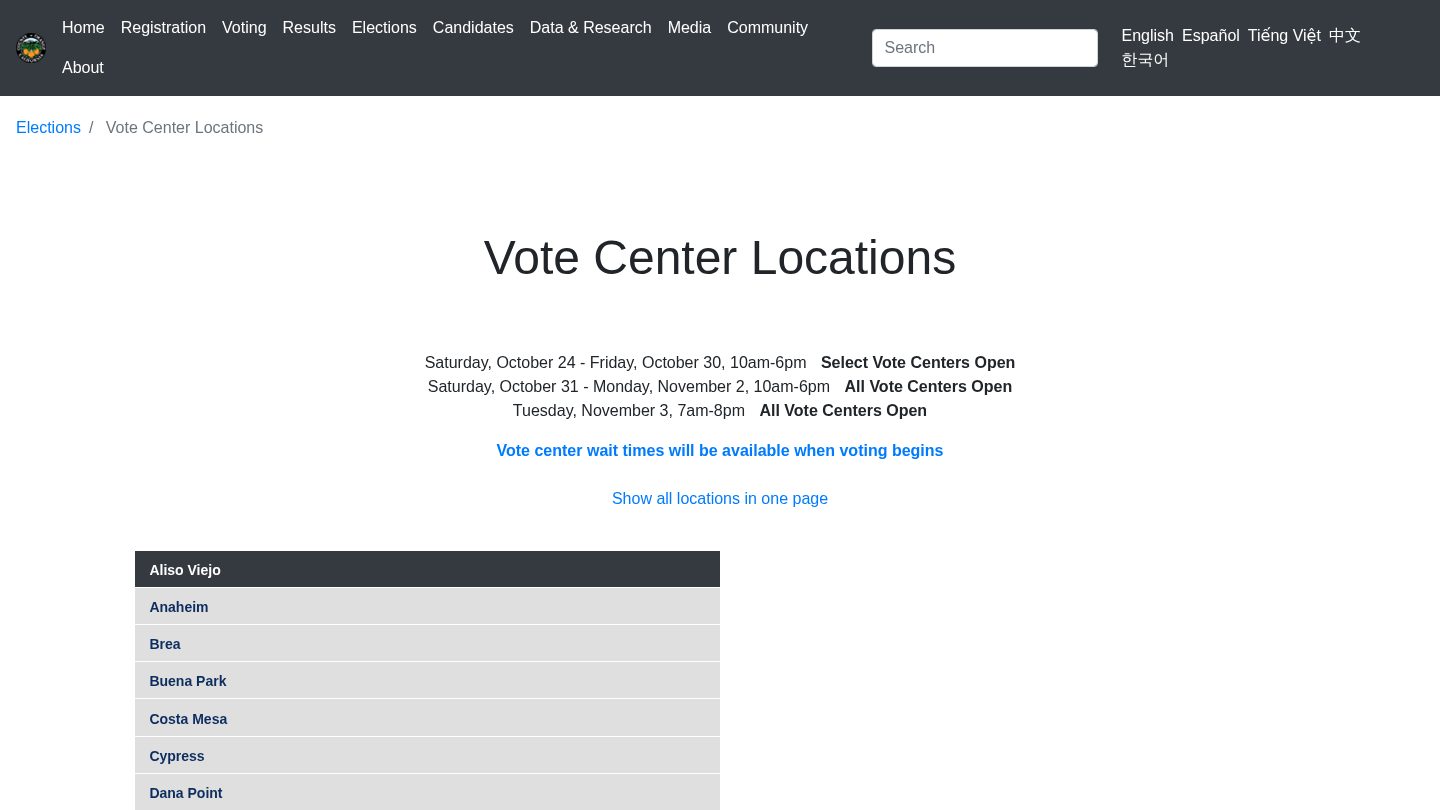Screen dimensions: 1440x810
Task: Select the Costa Mesa city tab
Action: (x=427, y=719)
